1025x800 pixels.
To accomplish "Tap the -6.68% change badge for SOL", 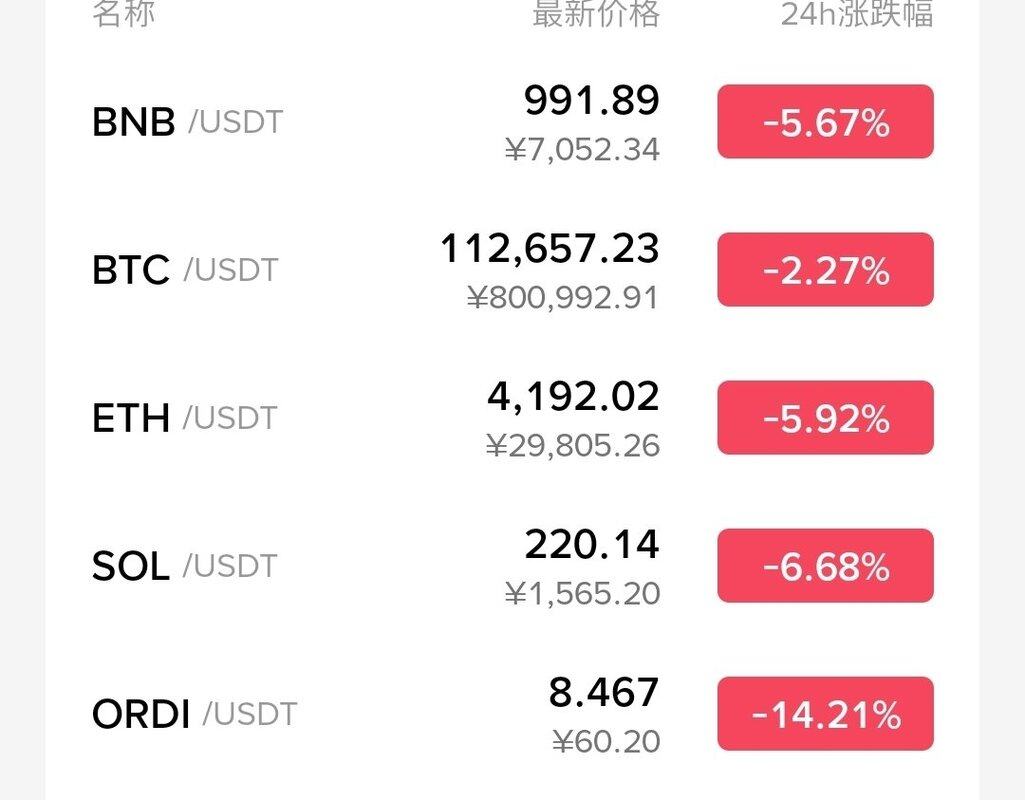I will (x=825, y=565).
